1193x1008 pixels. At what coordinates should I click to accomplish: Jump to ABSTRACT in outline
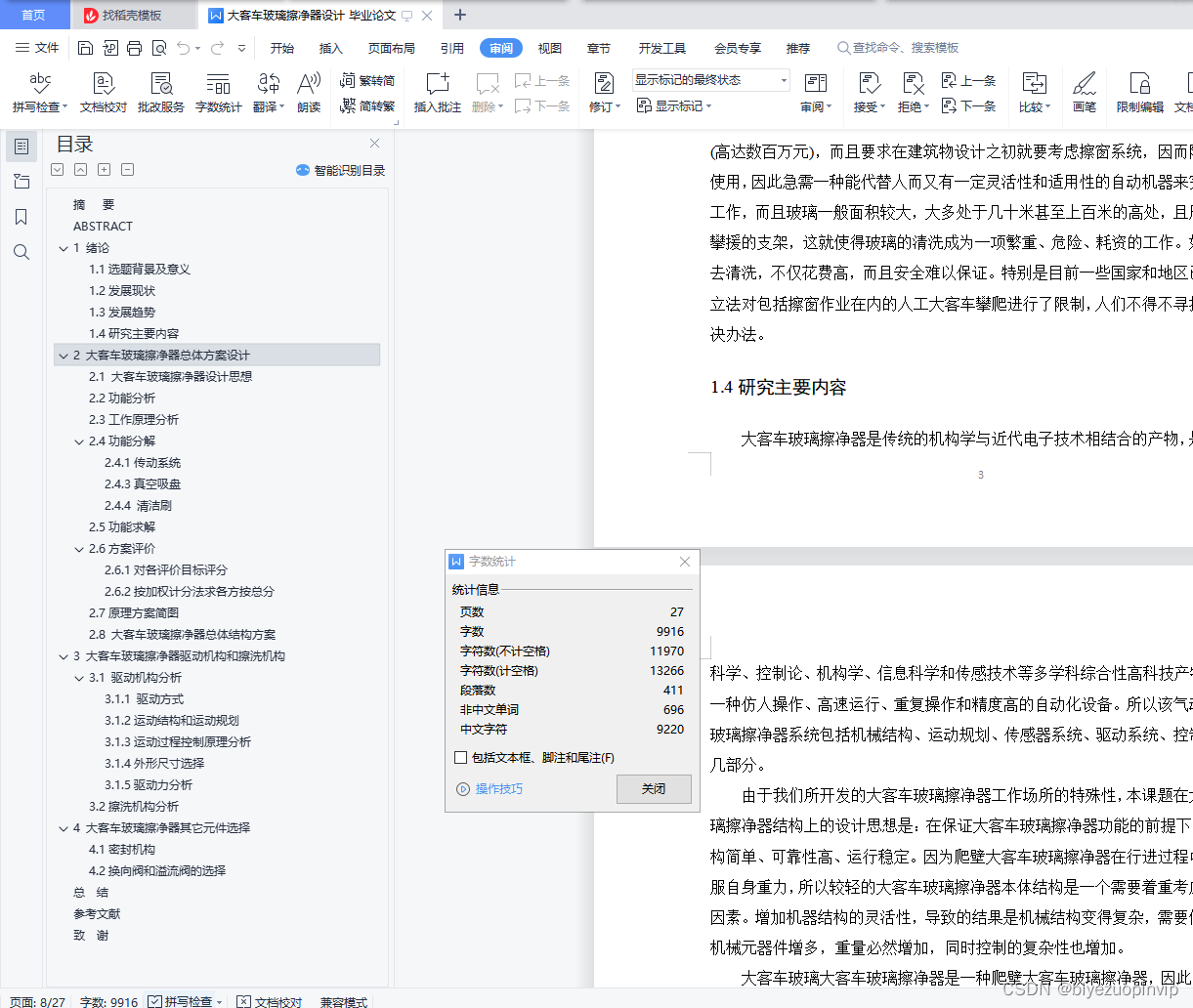pyautogui.click(x=103, y=227)
